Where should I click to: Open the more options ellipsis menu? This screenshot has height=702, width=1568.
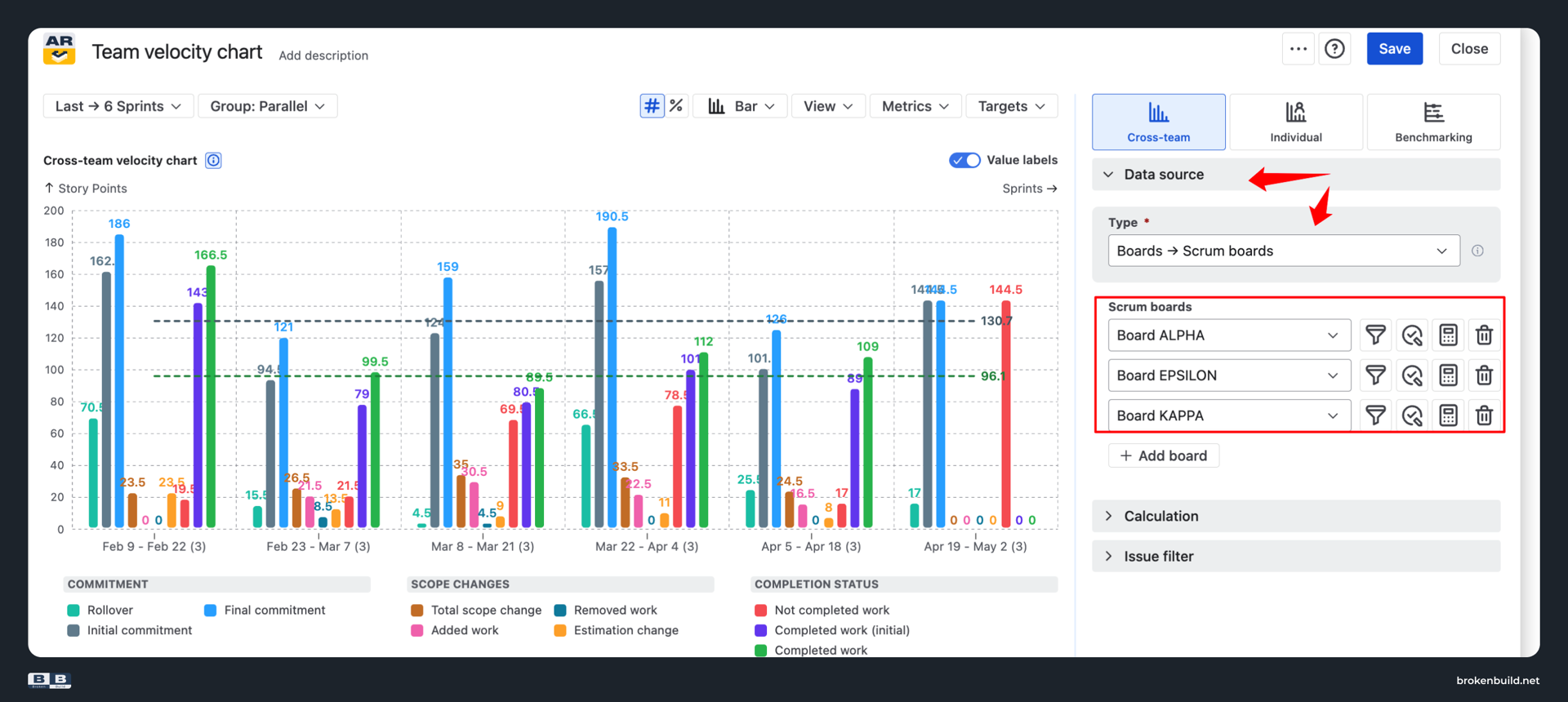pyautogui.click(x=1298, y=49)
